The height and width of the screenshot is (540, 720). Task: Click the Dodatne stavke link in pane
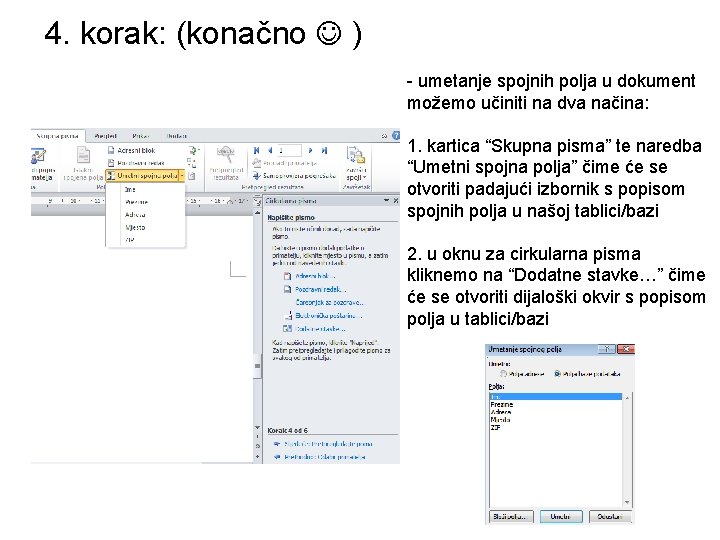point(320,329)
